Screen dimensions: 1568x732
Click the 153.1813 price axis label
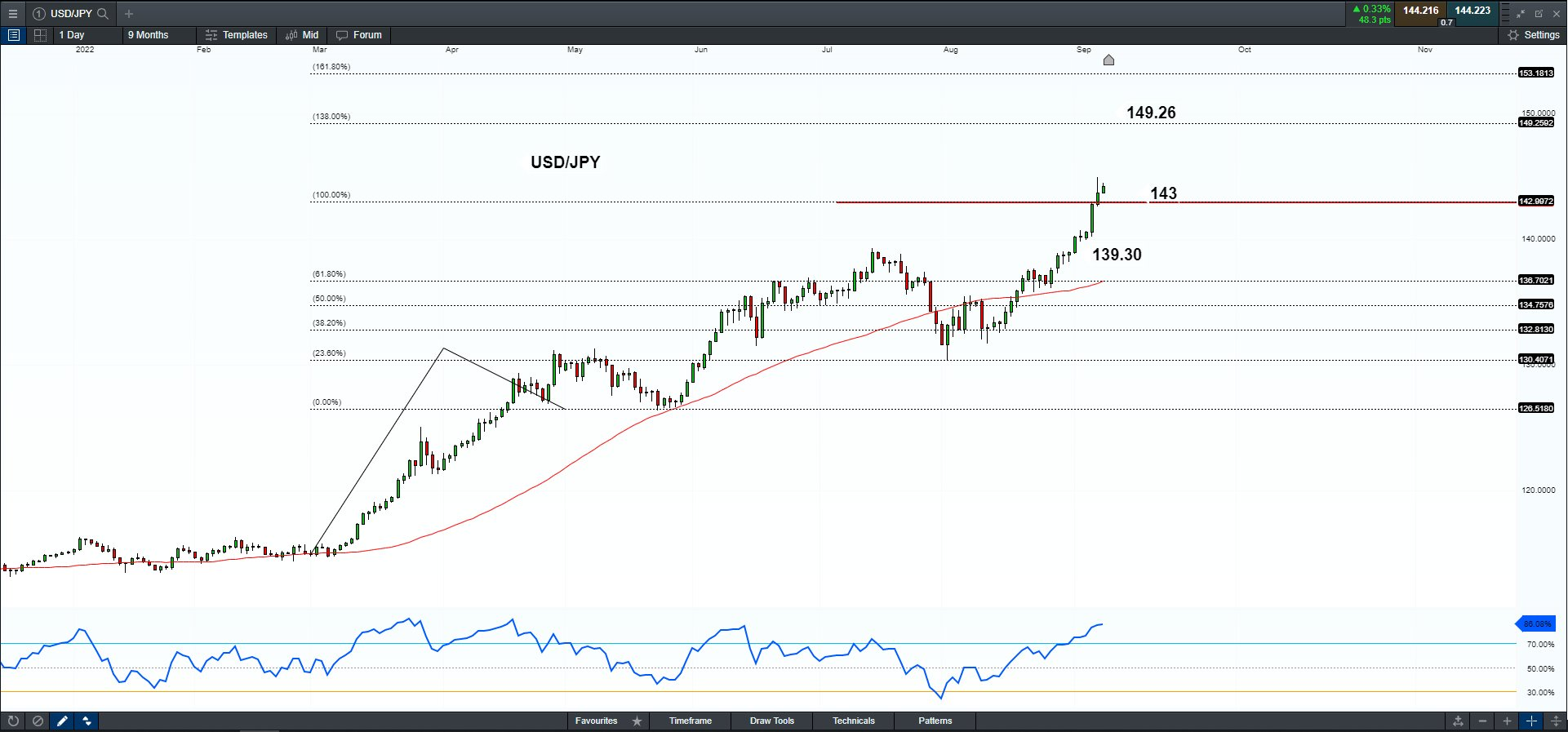1536,73
